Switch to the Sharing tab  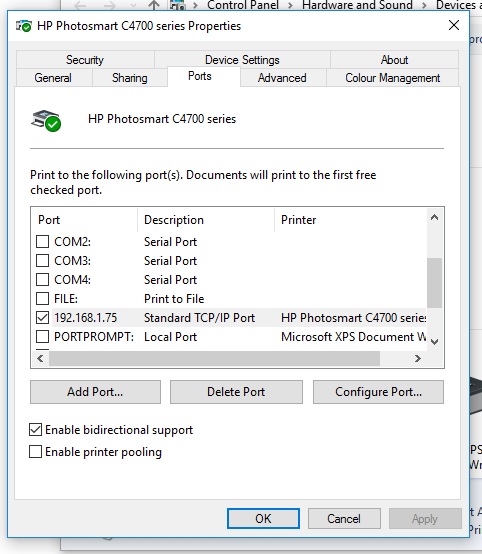point(130,78)
